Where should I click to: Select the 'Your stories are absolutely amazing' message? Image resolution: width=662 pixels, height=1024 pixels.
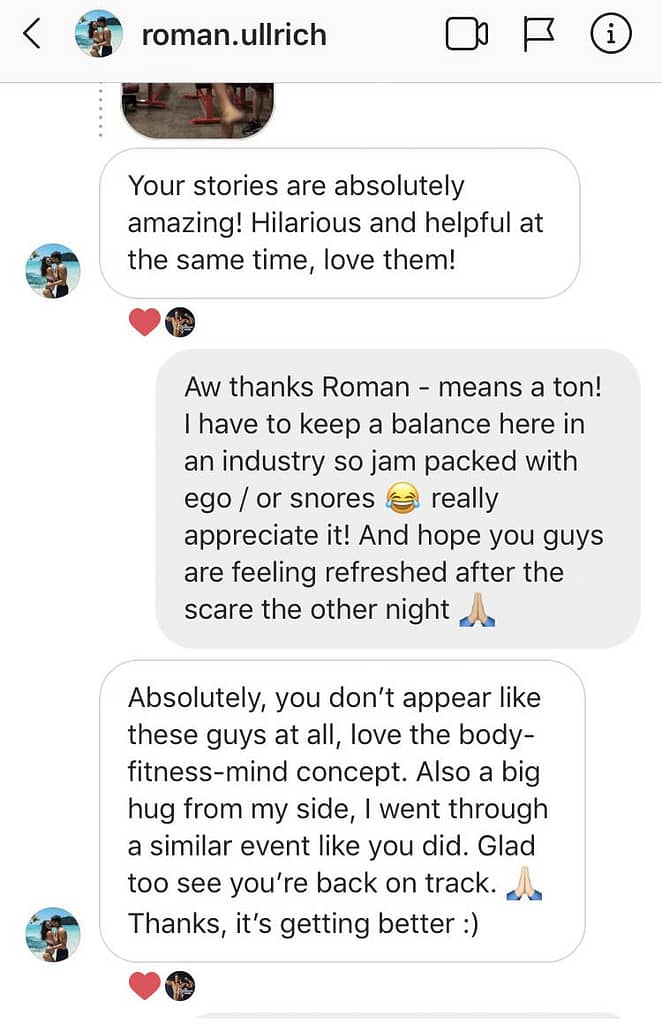[x=339, y=223]
